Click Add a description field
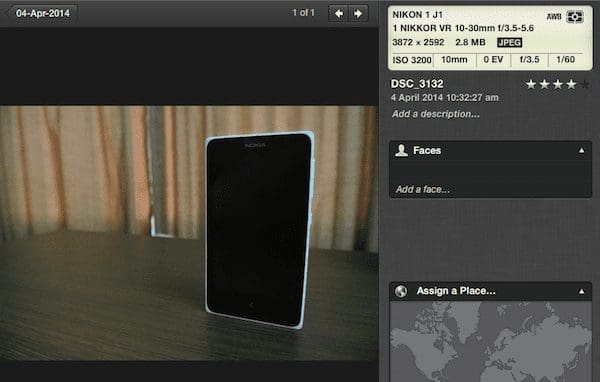600x382 pixels. pyautogui.click(x=435, y=114)
